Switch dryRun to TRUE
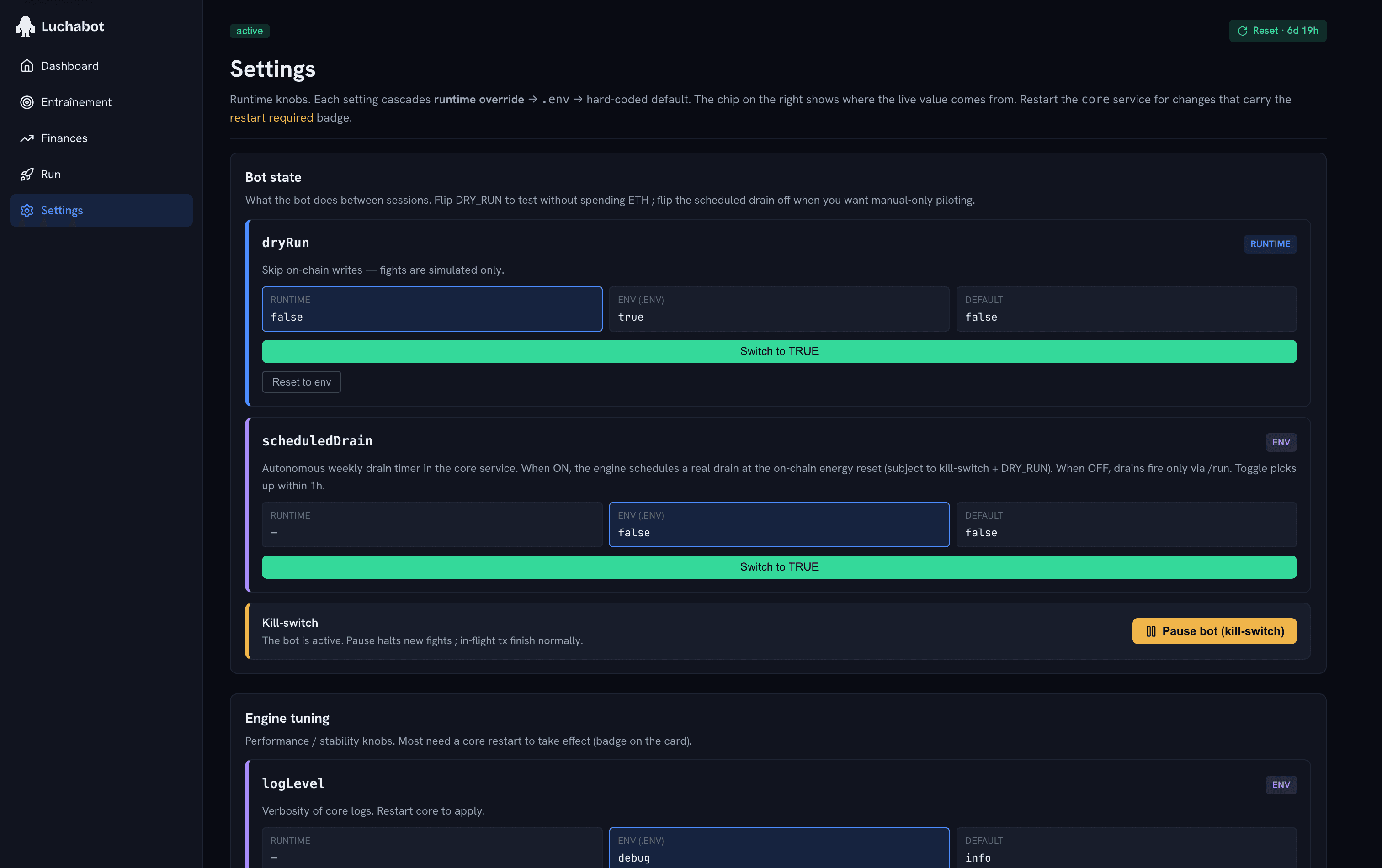 (779, 351)
